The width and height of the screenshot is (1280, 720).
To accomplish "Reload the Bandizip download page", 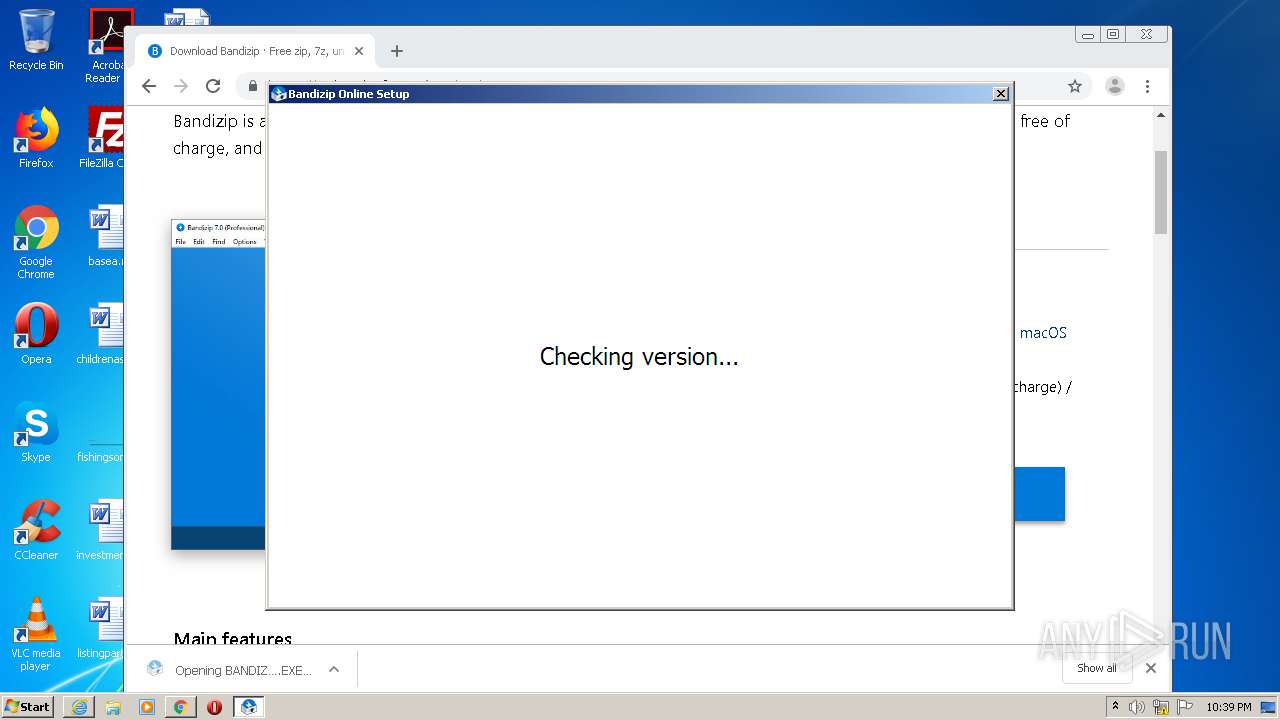I will click(x=213, y=86).
